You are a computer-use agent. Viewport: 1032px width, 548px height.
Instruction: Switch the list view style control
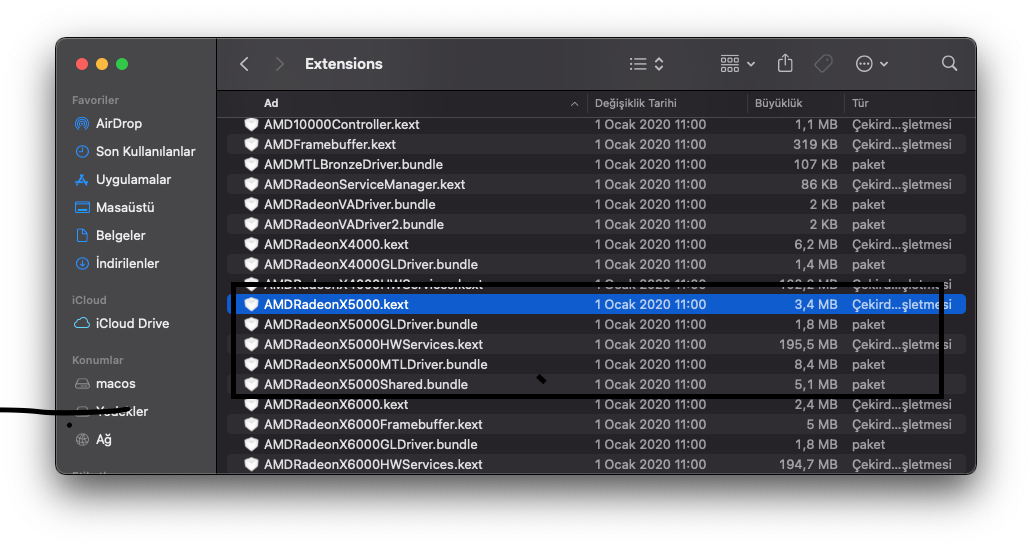click(x=646, y=64)
